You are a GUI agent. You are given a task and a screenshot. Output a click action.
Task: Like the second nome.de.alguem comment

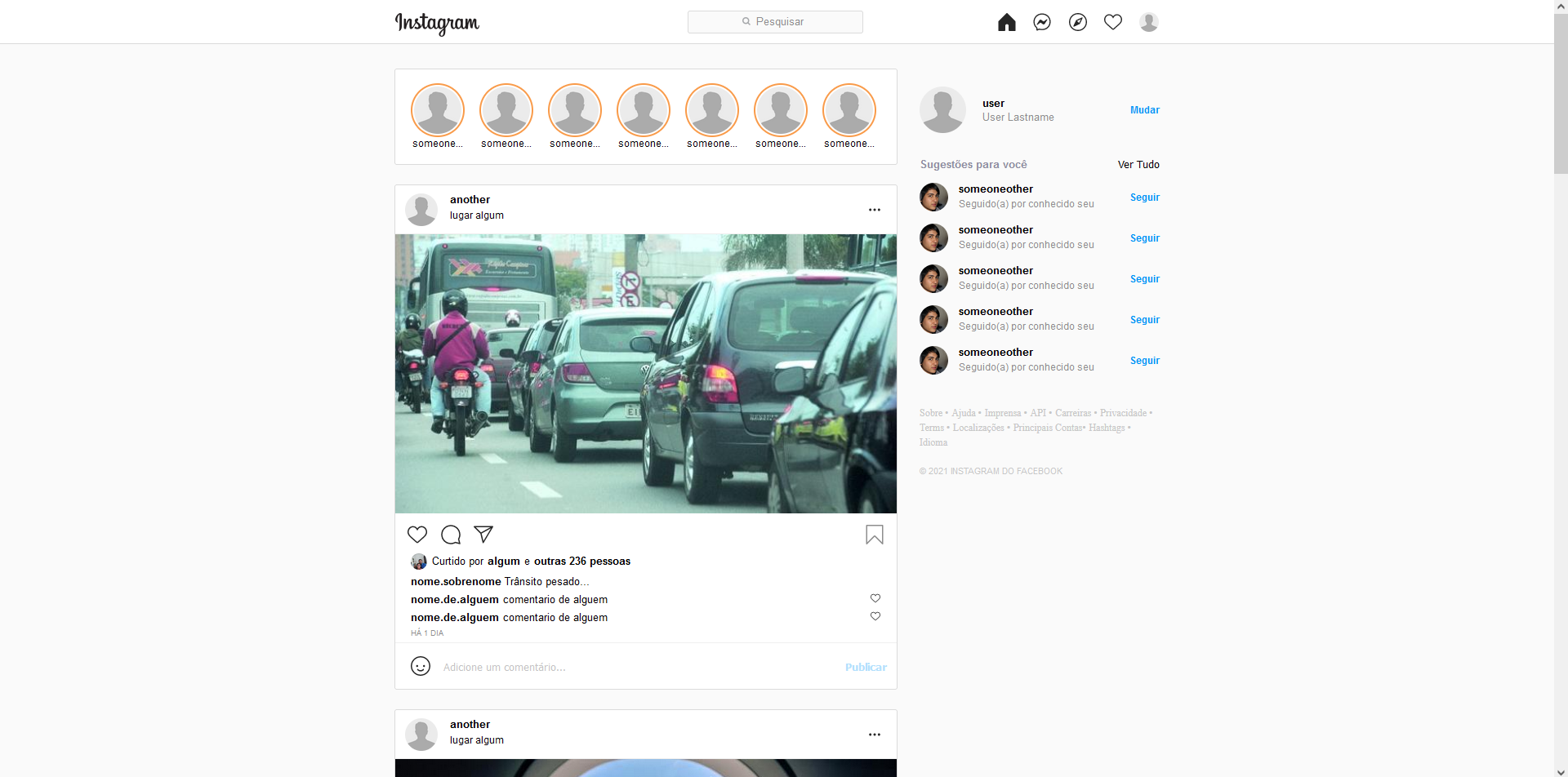(875, 616)
